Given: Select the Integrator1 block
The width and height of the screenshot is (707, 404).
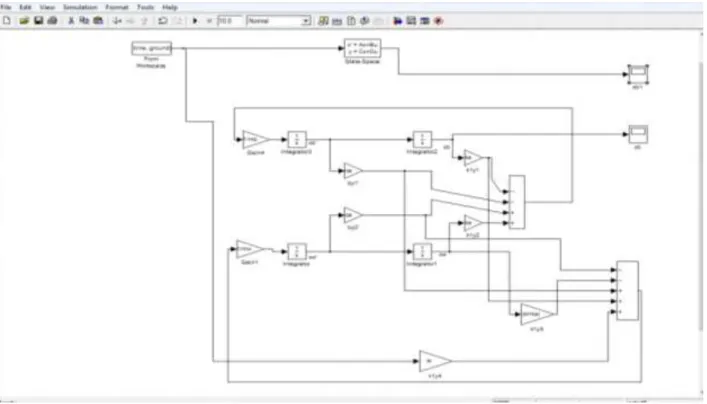Looking at the screenshot, I should click(x=422, y=252).
